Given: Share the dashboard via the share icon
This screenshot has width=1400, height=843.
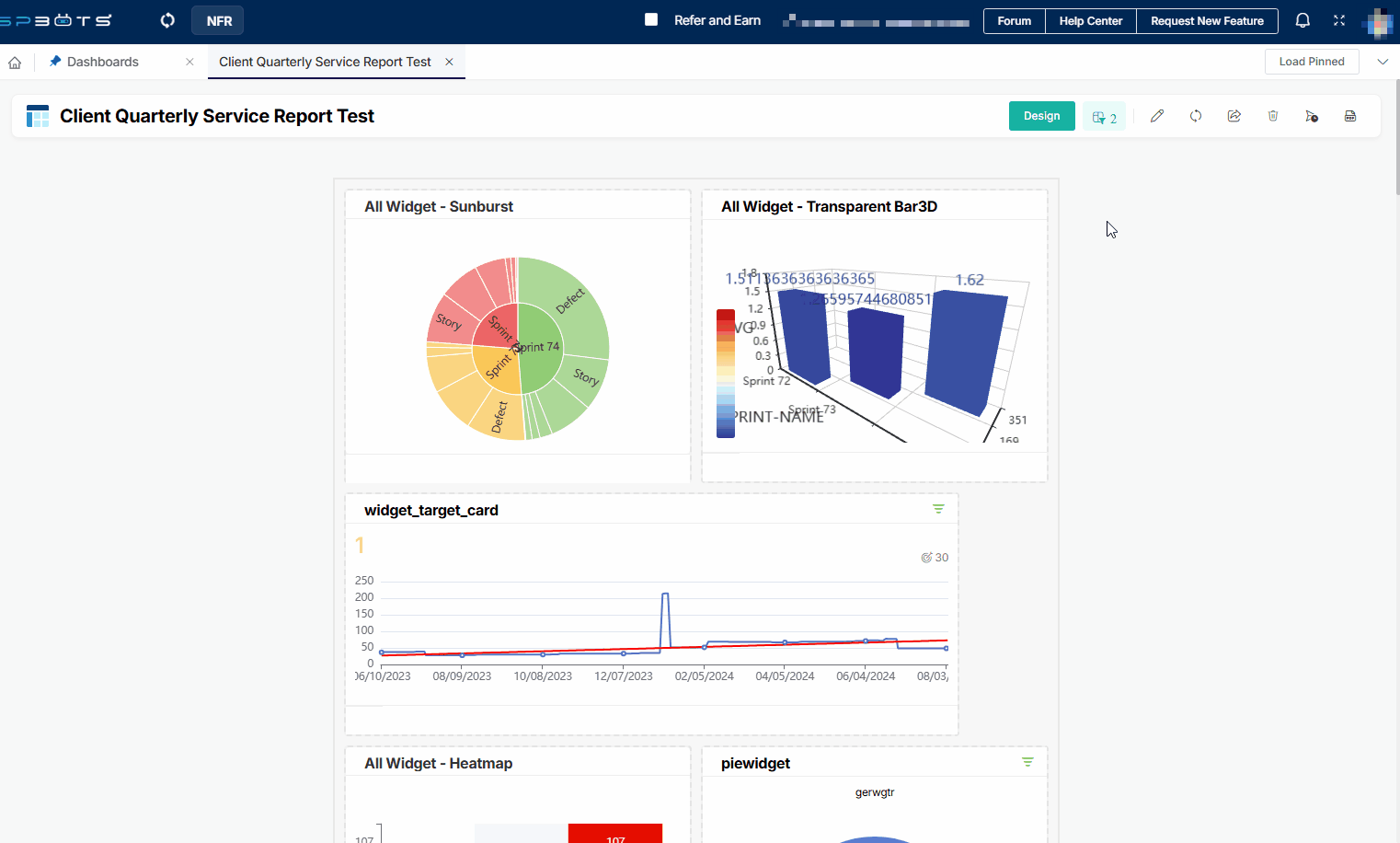Looking at the screenshot, I should (x=1234, y=115).
